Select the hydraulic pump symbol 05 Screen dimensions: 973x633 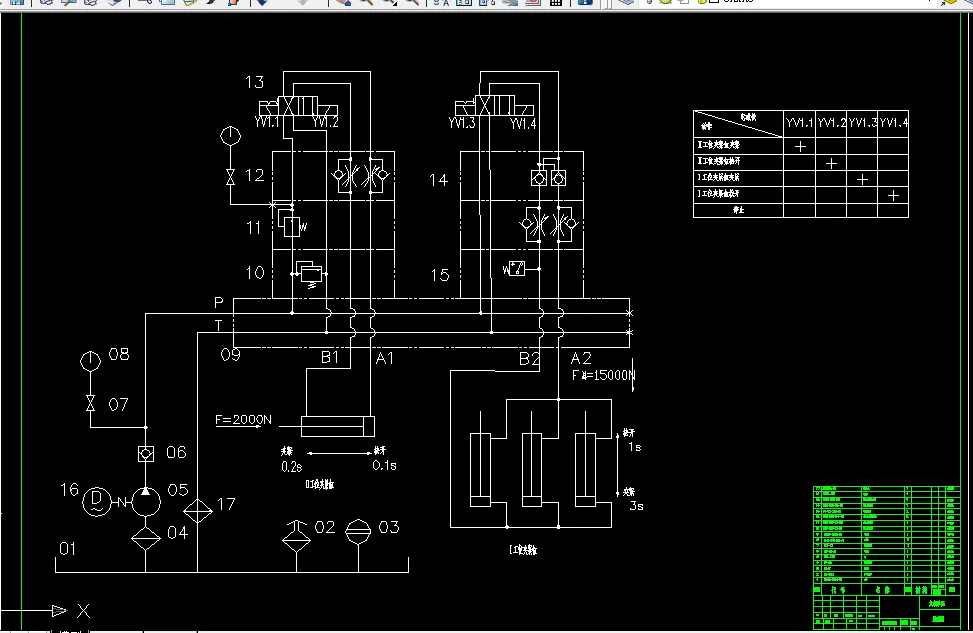[146, 501]
